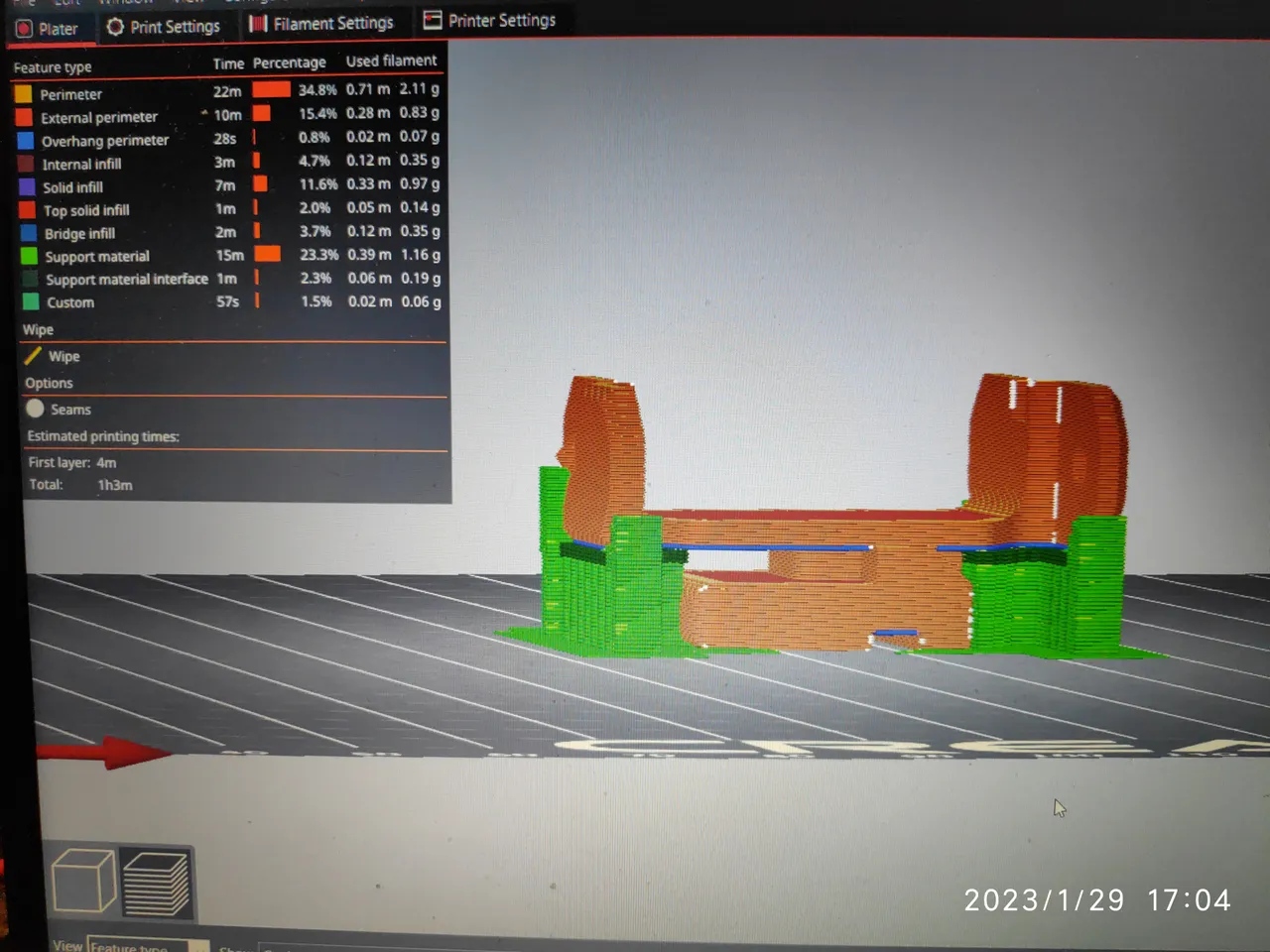Click the Print Settings gear icon
This screenshot has height=952, width=1270.
(115, 27)
